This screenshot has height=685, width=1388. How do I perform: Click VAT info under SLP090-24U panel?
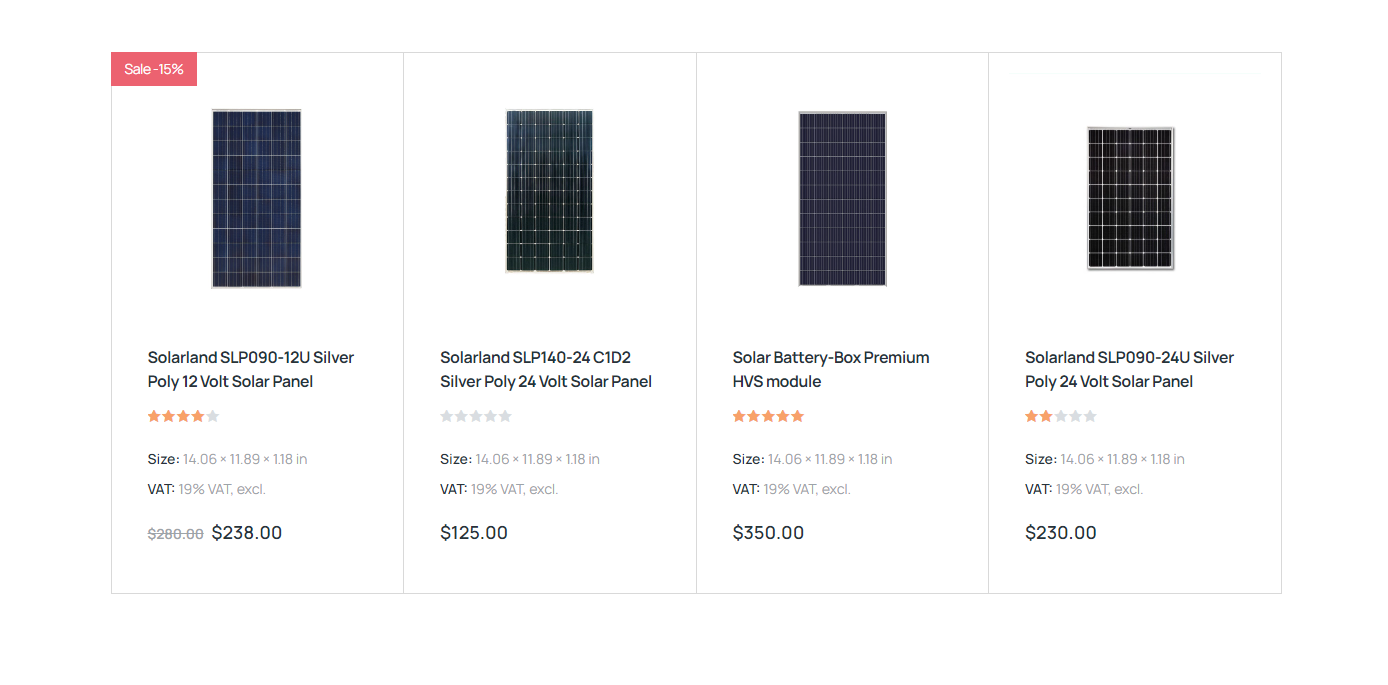point(1084,489)
